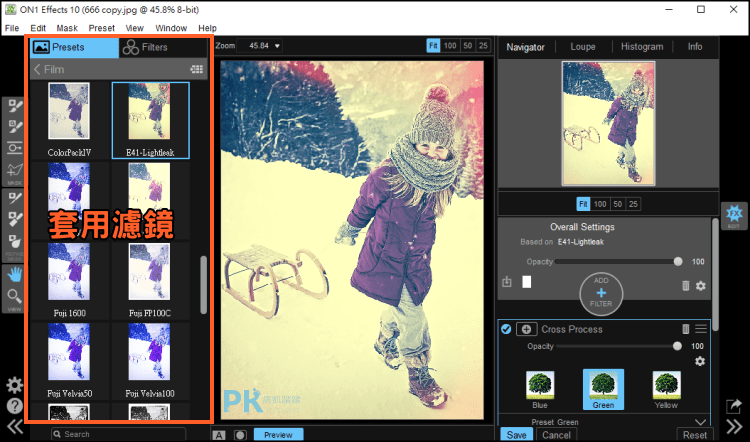Select the Line Mask tool
Image resolution: width=750 pixels, height=442 pixels.
pyautogui.click(x=14, y=169)
